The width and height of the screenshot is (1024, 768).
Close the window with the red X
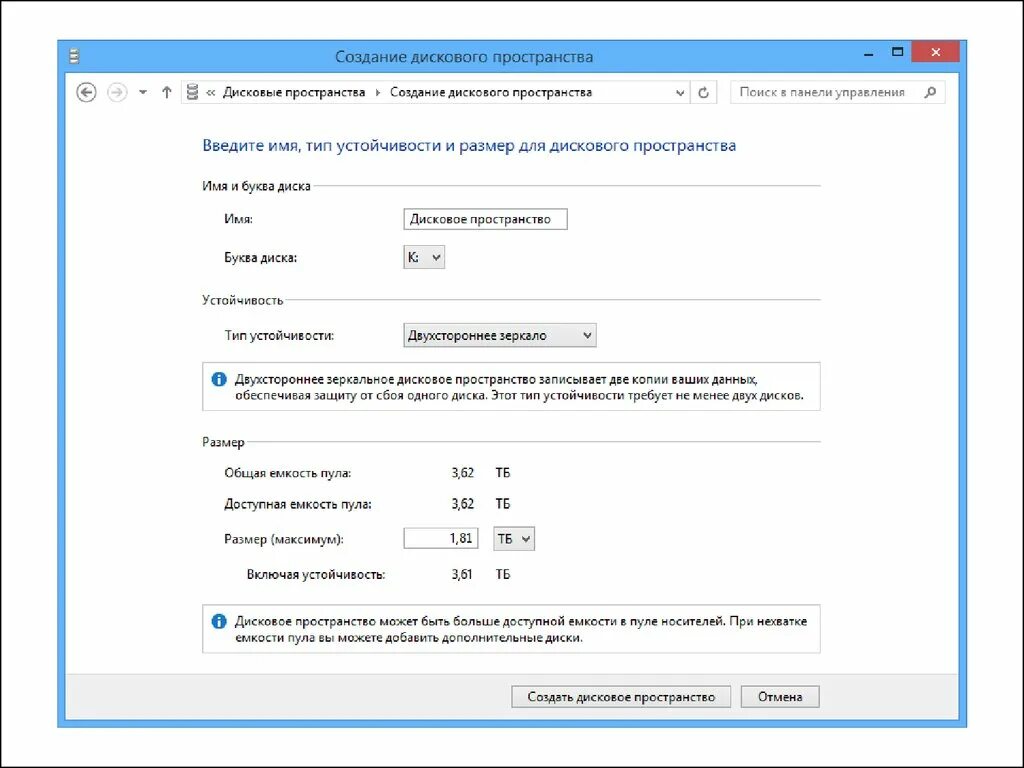click(935, 52)
